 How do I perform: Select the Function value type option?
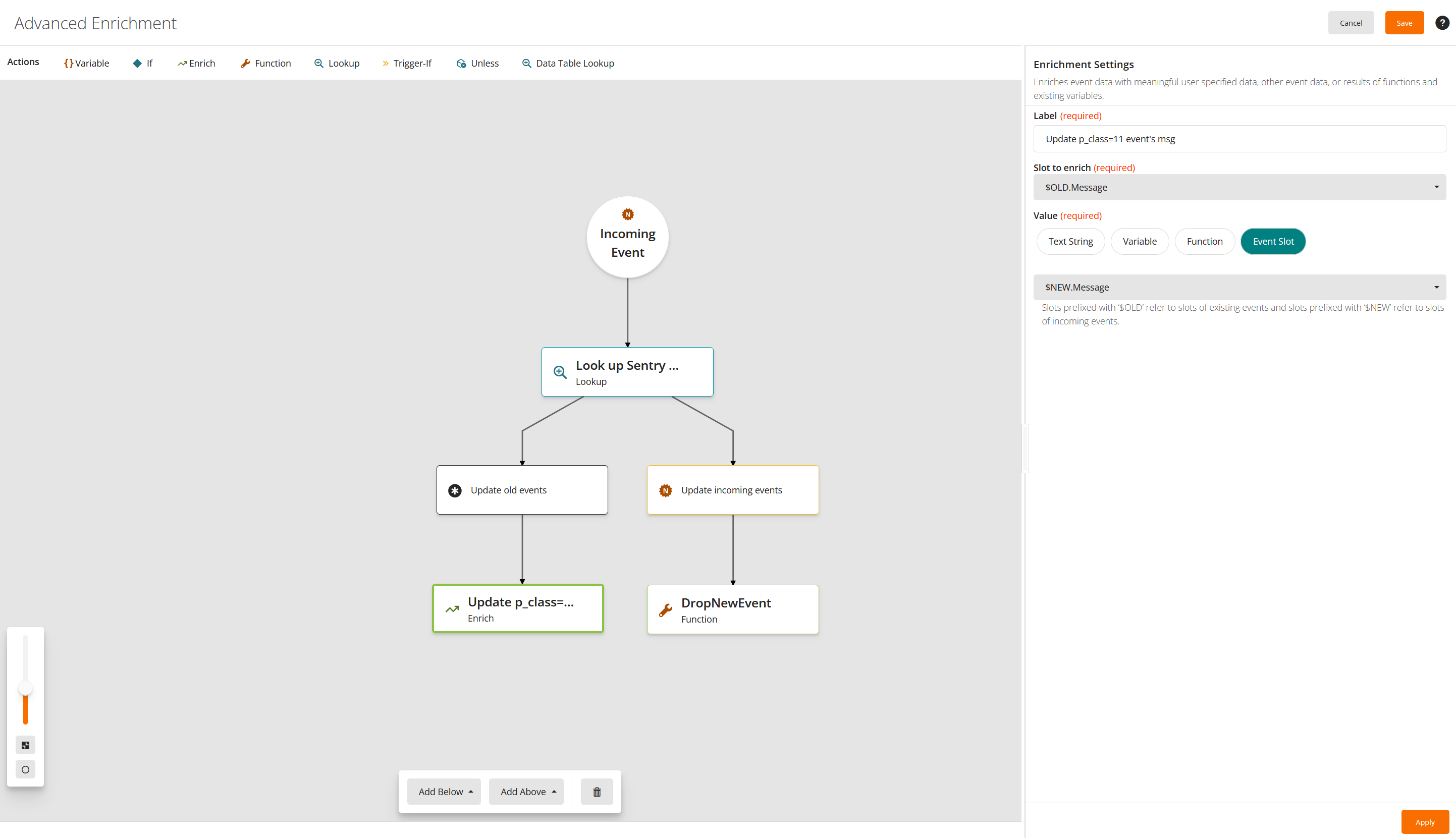coord(1204,241)
